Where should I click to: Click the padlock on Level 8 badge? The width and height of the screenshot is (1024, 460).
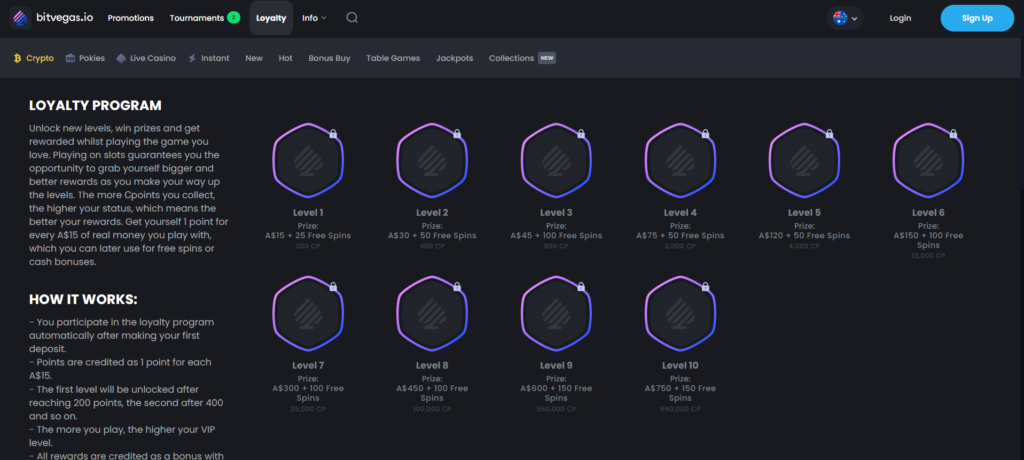(x=457, y=287)
